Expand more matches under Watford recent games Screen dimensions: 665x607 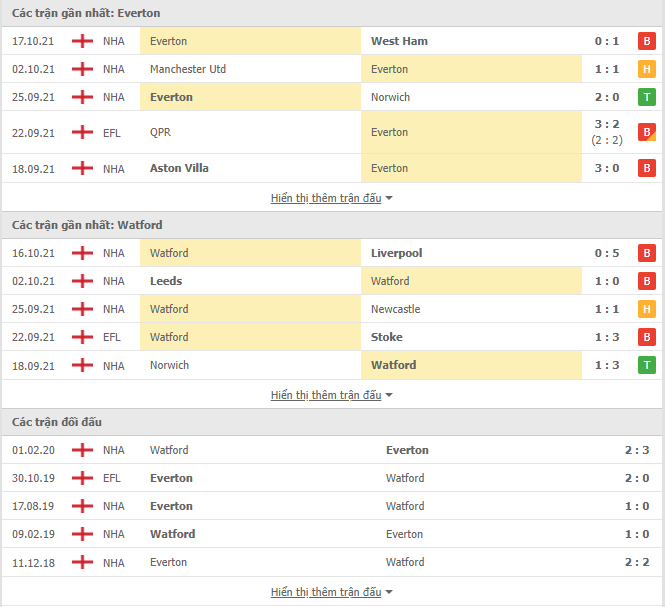click(331, 395)
